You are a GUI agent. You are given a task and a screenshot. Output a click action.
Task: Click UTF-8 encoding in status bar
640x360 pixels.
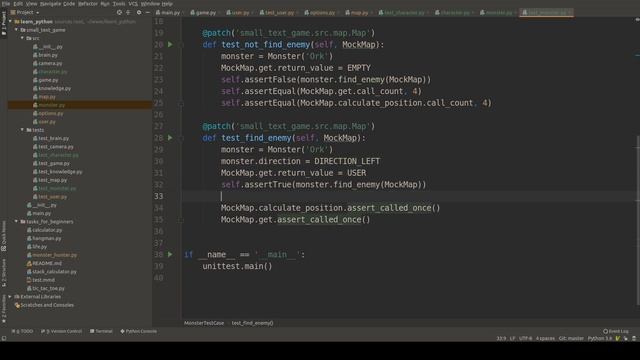525,338
